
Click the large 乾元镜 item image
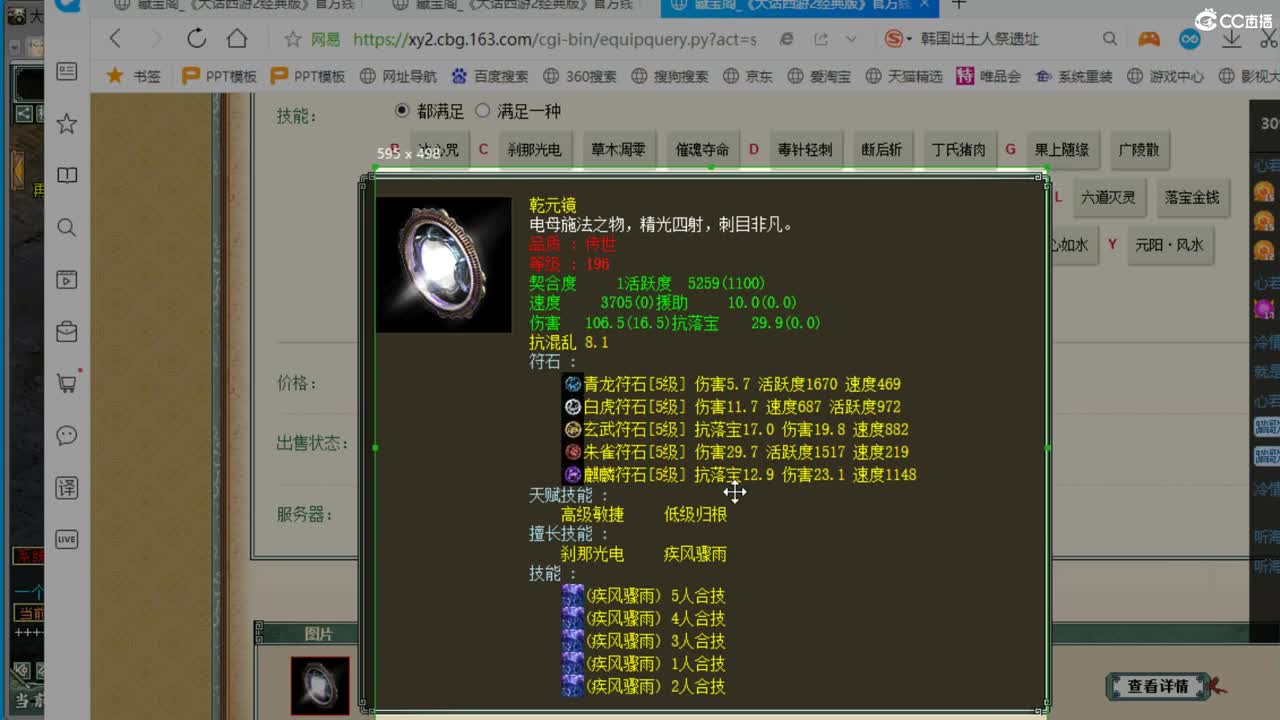pyautogui.click(x=443, y=264)
